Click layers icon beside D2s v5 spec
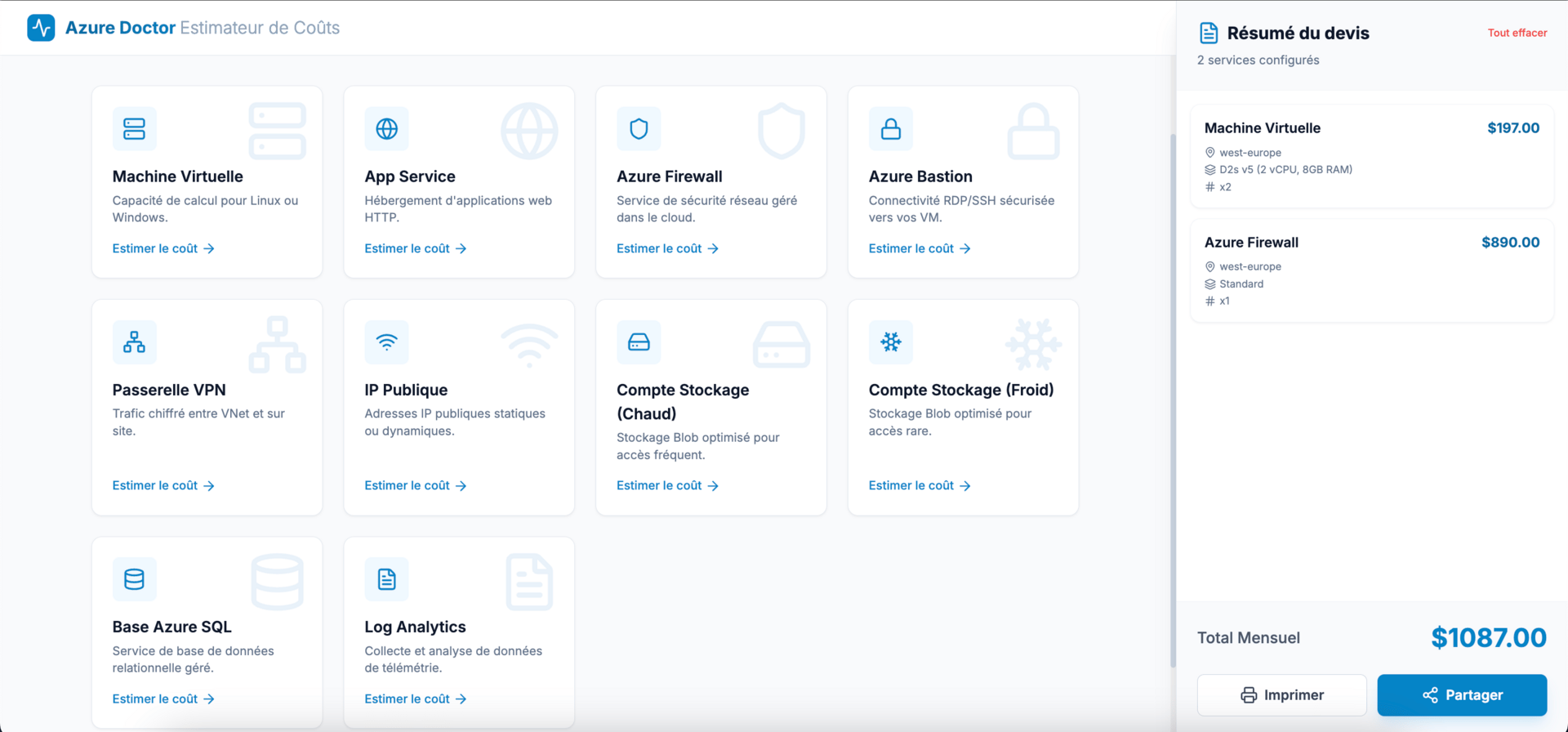 [x=1210, y=170]
